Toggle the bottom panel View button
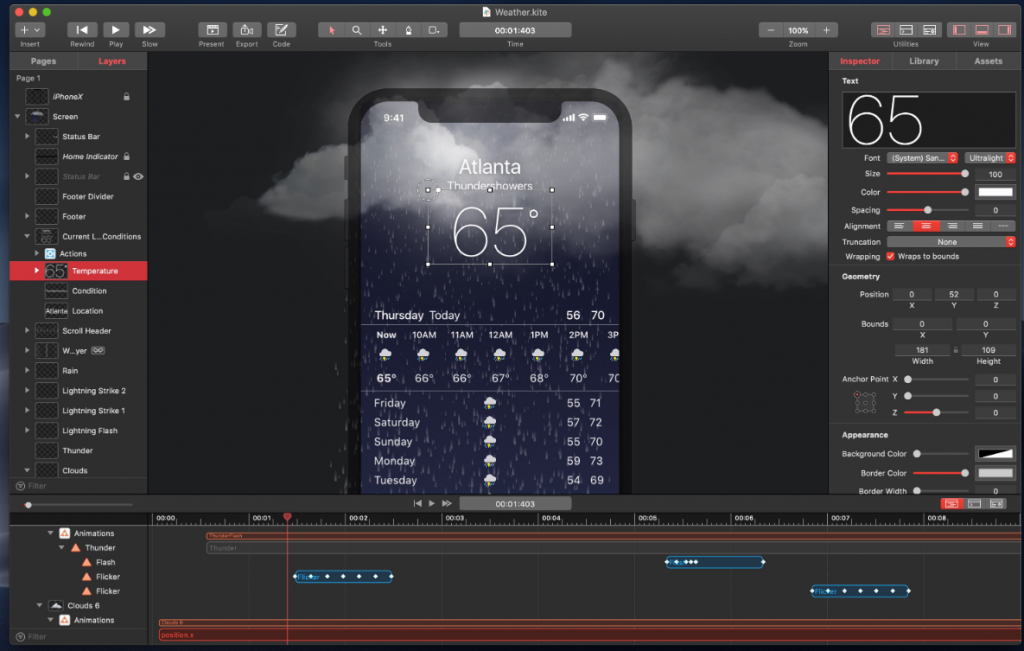Screen dimensions: 1024x651 pos(982,30)
